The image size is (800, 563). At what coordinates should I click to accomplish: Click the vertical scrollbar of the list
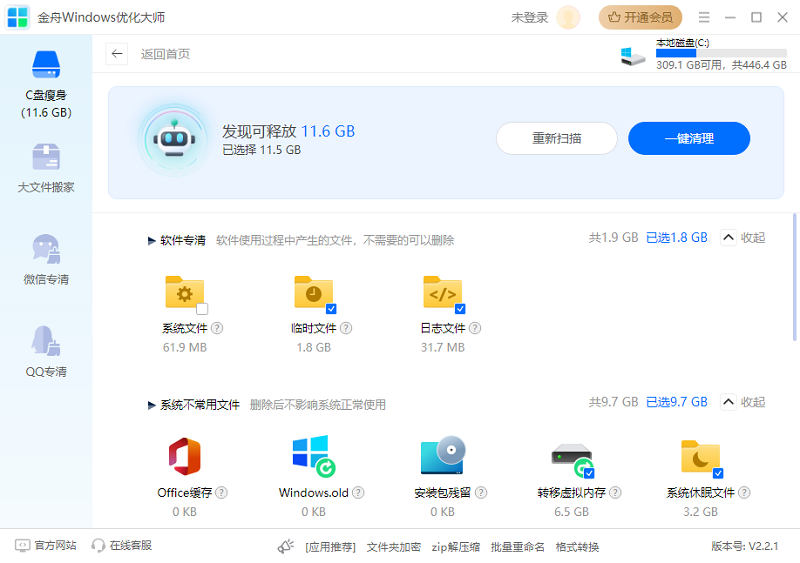click(794, 277)
